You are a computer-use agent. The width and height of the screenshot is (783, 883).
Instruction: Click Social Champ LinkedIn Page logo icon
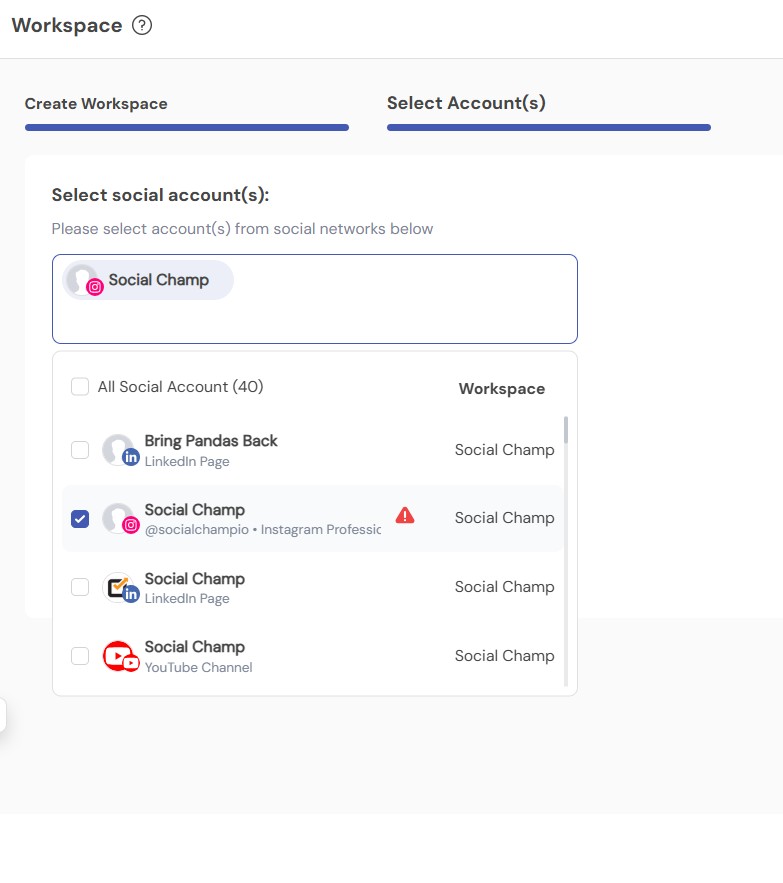click(x=120, y=587)
